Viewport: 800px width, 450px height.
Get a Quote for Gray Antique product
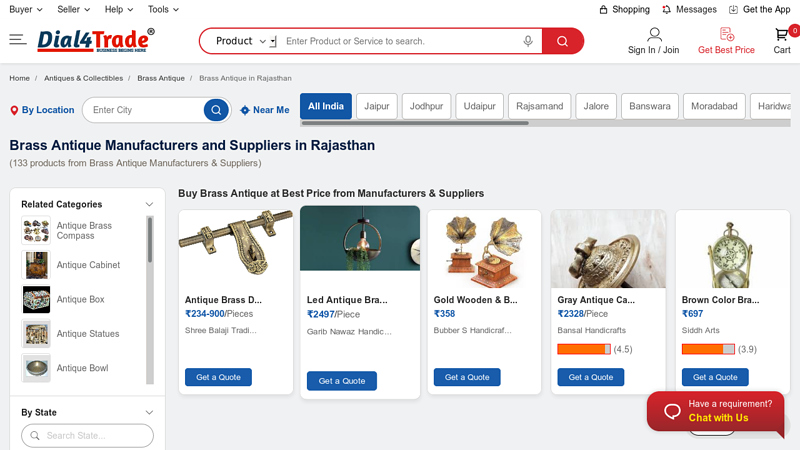(x=591, y=377)
